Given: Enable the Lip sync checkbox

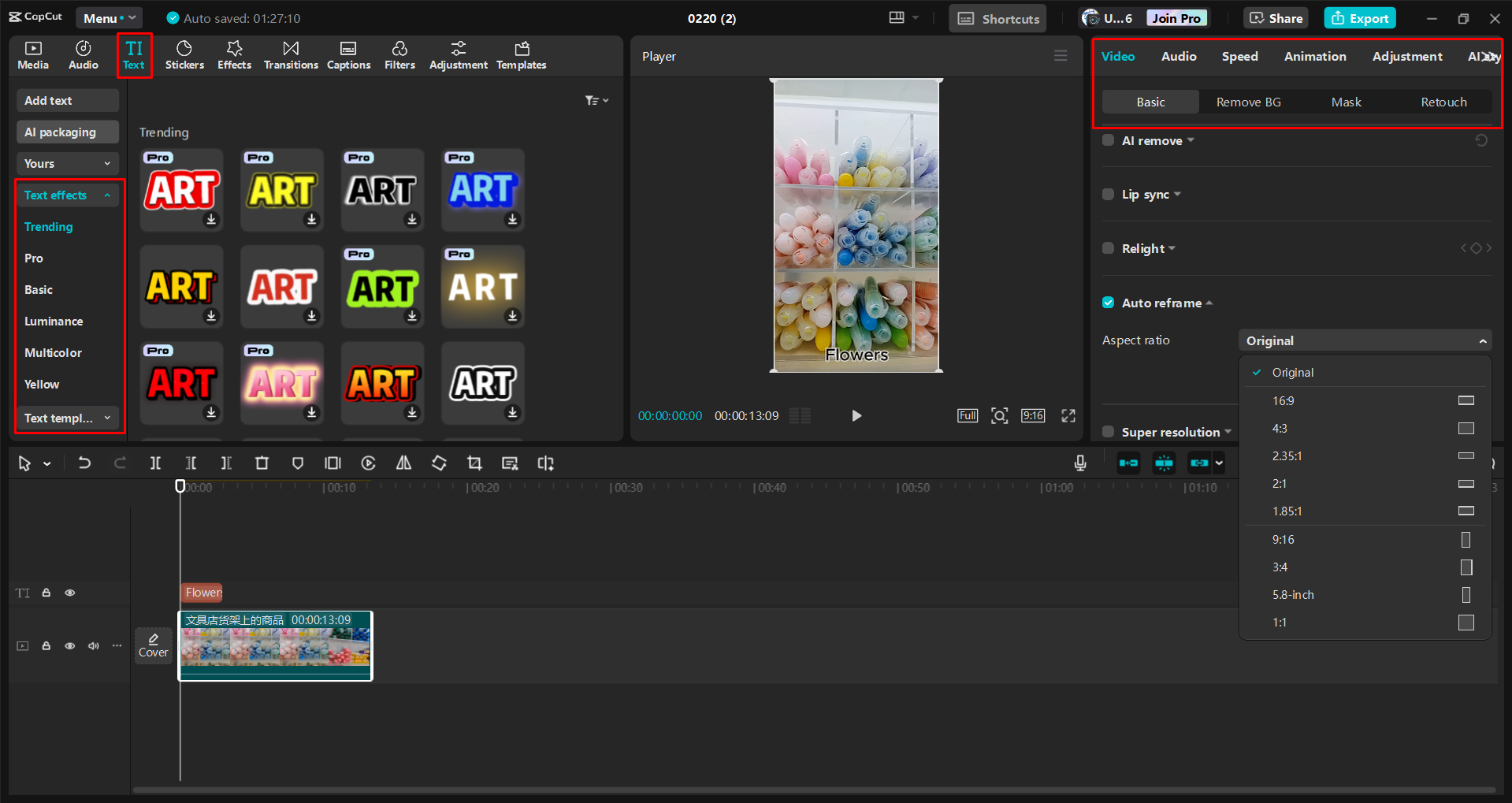Looking at the screenshot, I should pos(1108,194).
